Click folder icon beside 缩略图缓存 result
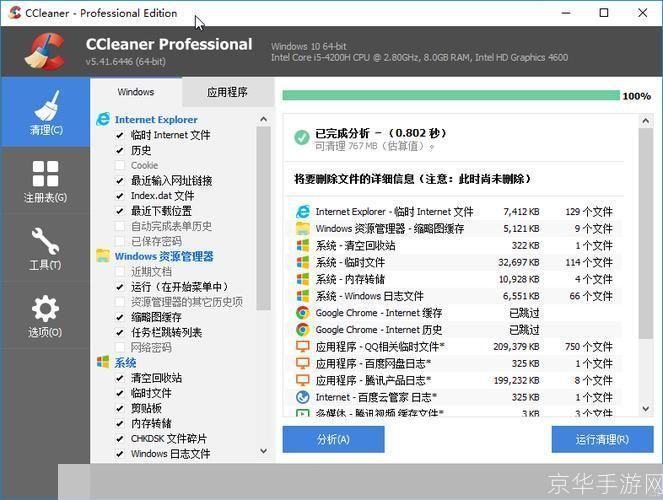 [303, 228]
